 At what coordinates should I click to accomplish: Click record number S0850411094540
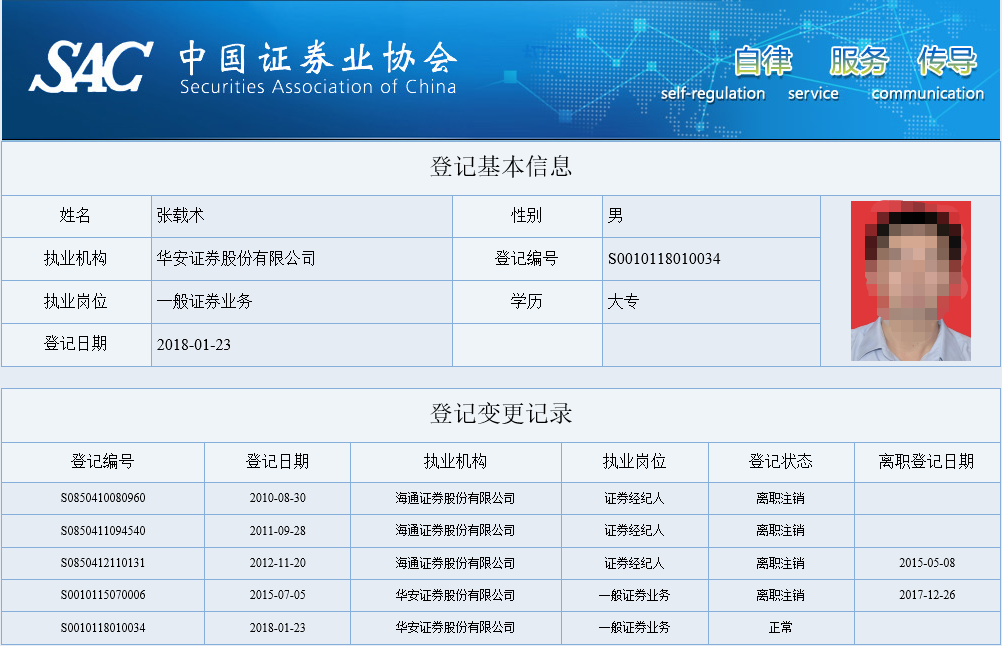(x=103, y=530)
